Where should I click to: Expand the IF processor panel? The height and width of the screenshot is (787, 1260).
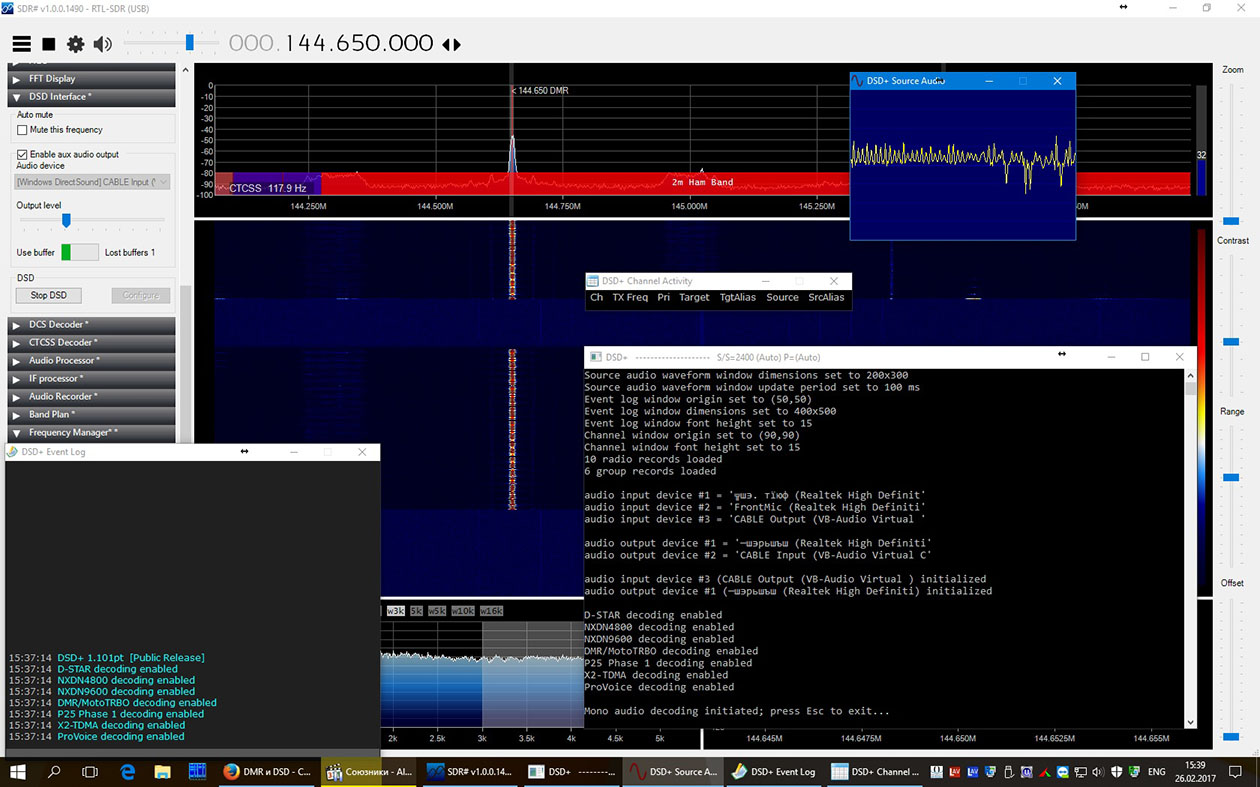click(x=91, y=379)
